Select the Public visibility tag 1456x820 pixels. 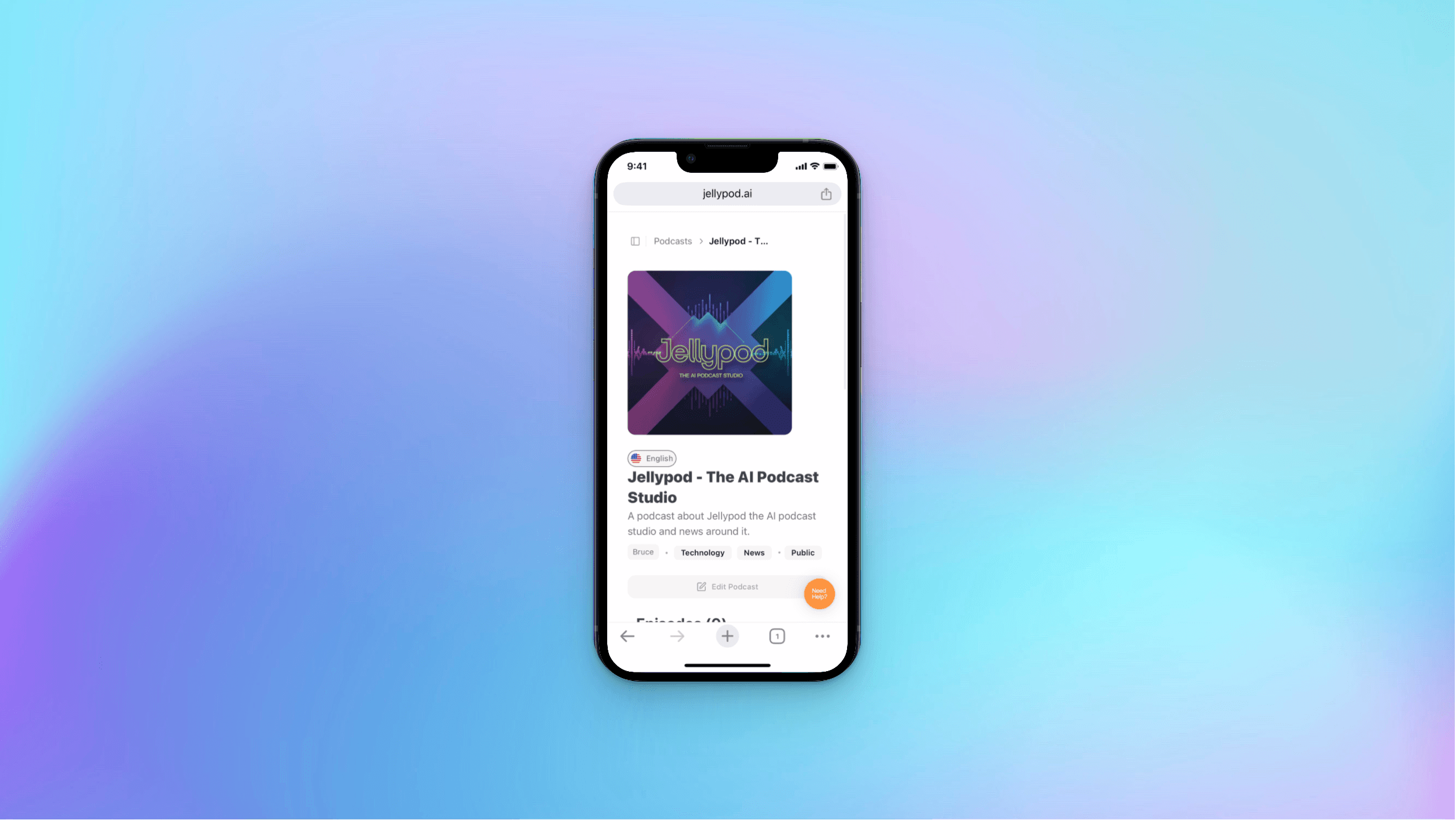point(802,552)
